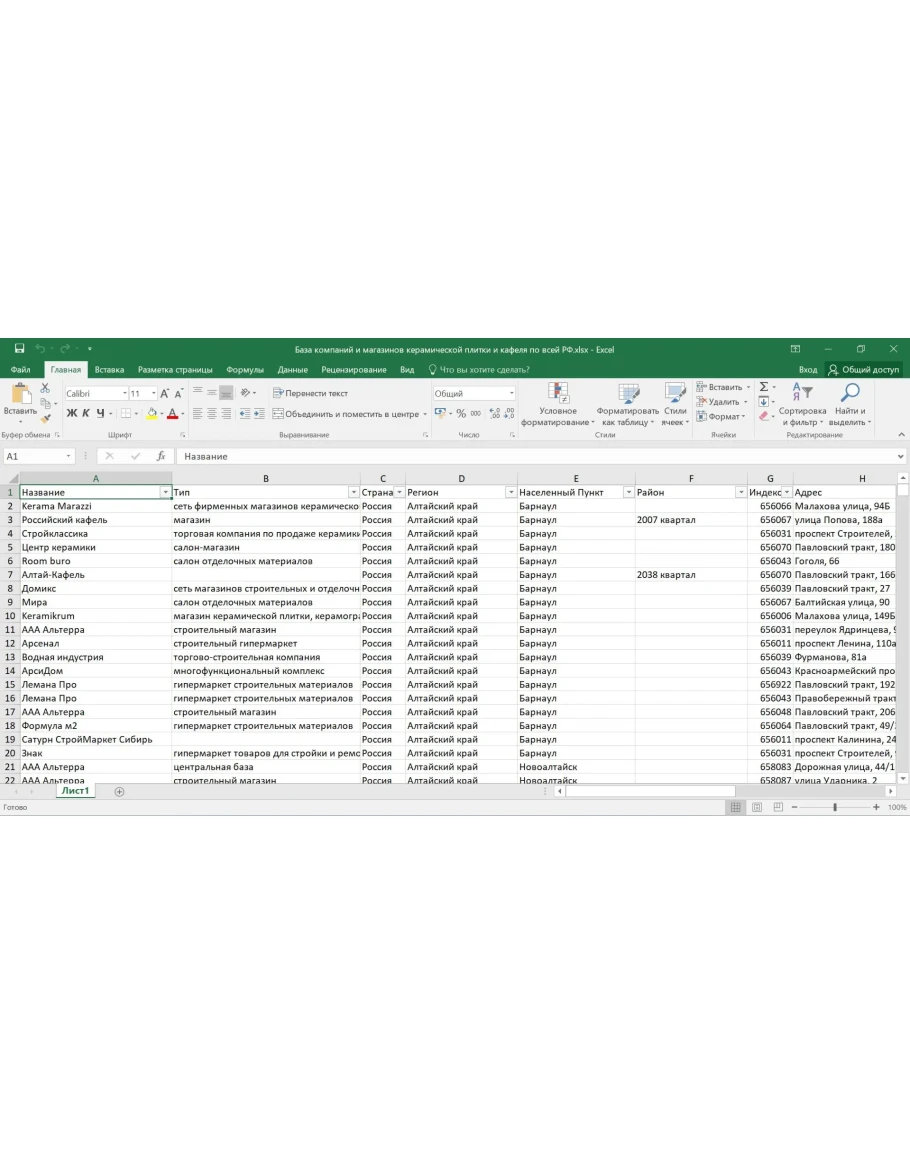Open the font size 11 dropdown
Image resolution: width=910 pixels, height=1155 pixels.
pyautogui.click(x=153, y=393)
